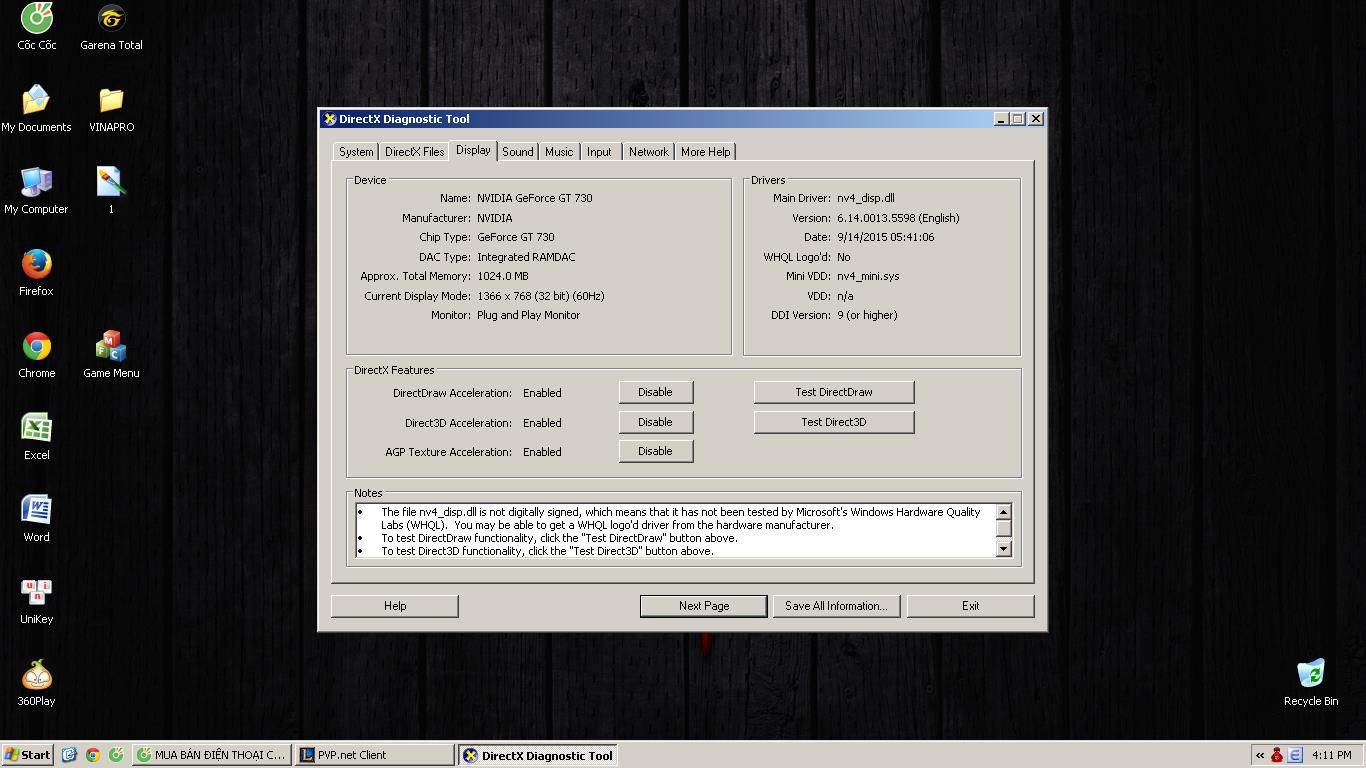Click the Test Direct3D button

(x=833, y=422)
